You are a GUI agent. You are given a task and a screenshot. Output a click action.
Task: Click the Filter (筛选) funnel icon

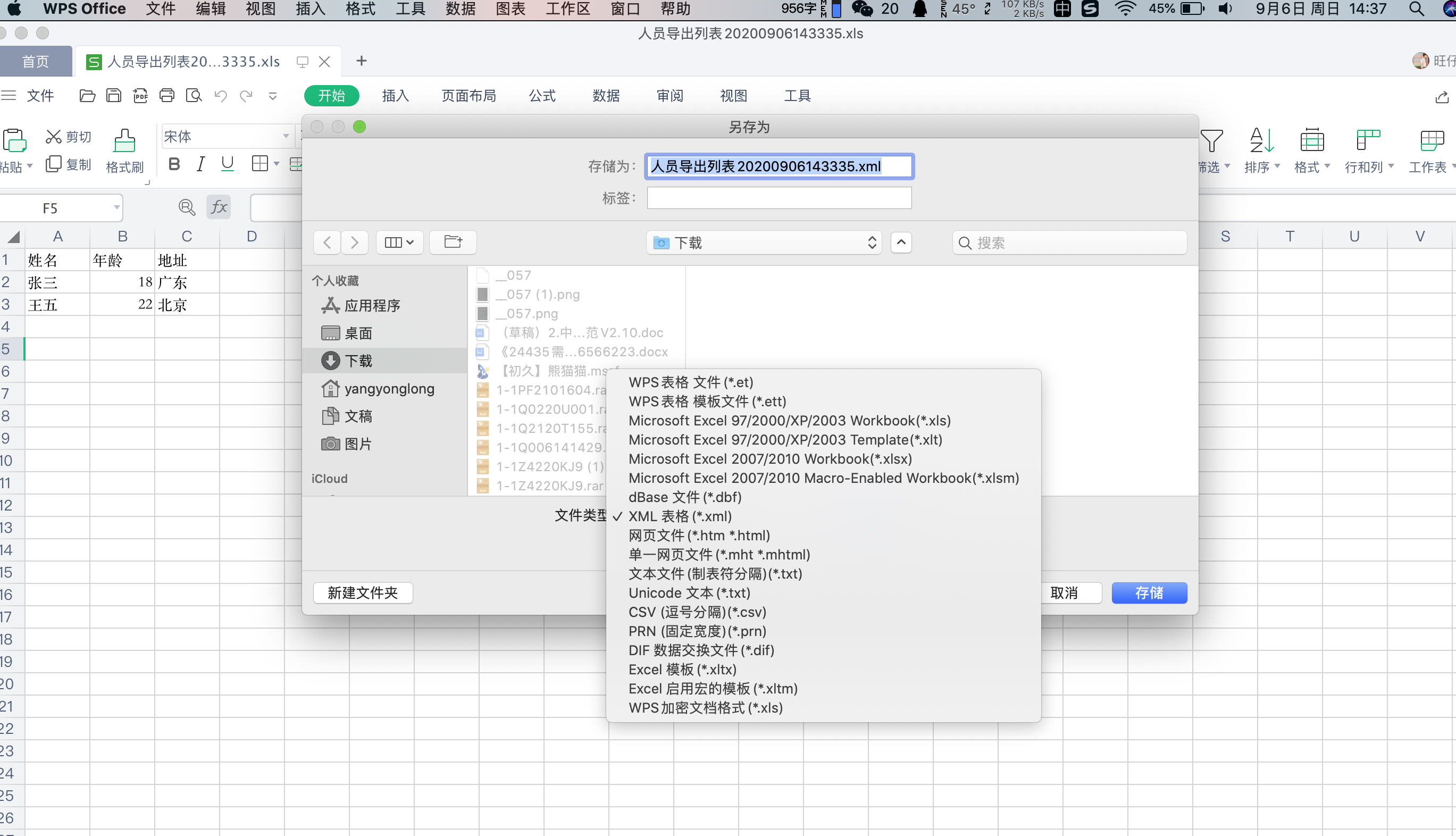(x=1211, y=141)
